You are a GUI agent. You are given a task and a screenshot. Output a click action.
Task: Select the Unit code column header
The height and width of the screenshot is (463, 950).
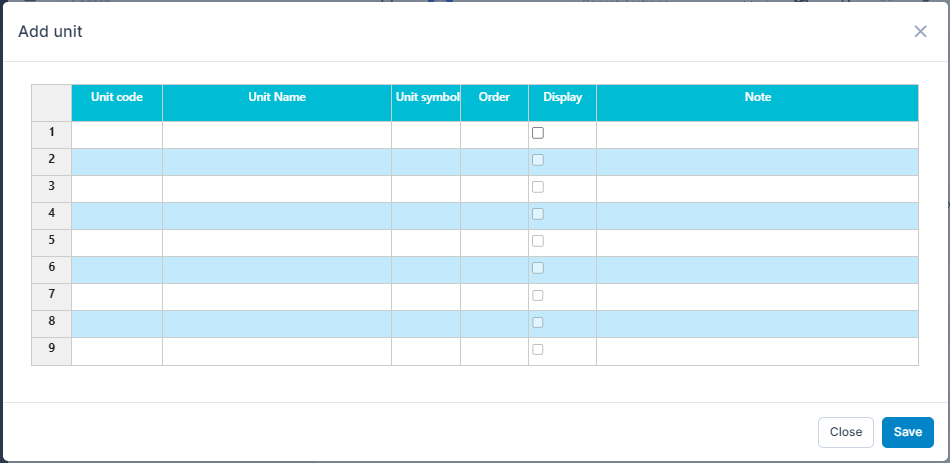117,98
